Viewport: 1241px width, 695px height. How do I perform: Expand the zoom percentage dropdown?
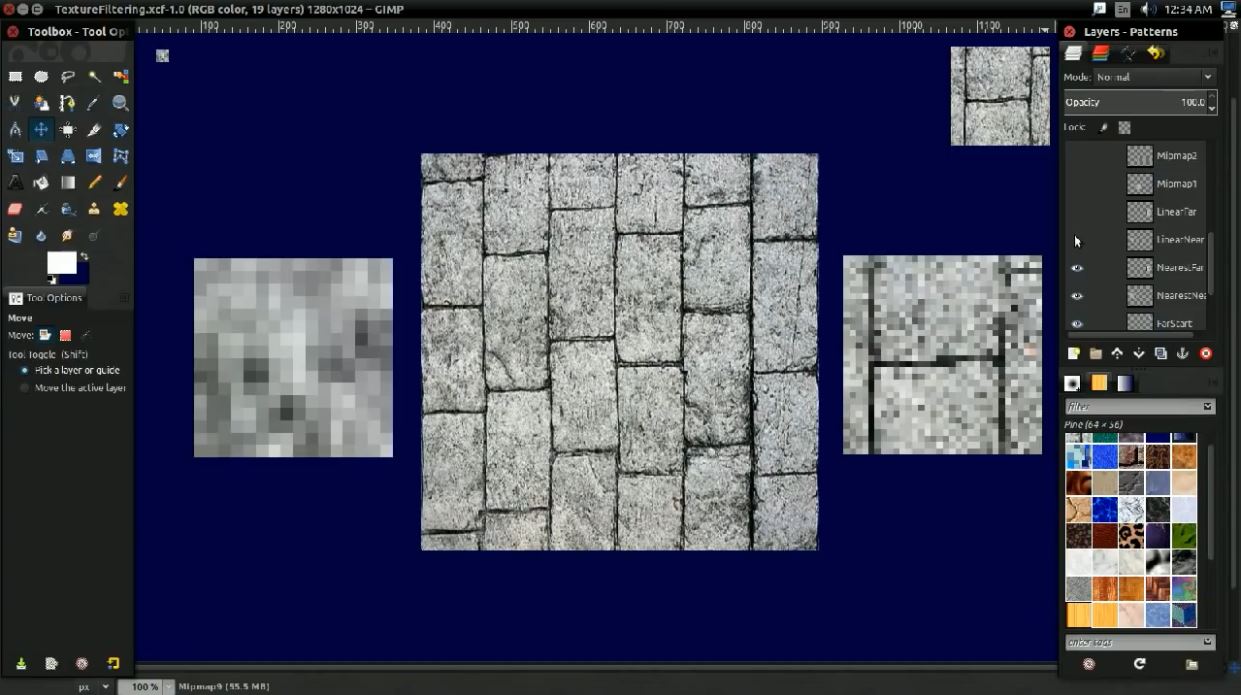(x=168, y=687)
